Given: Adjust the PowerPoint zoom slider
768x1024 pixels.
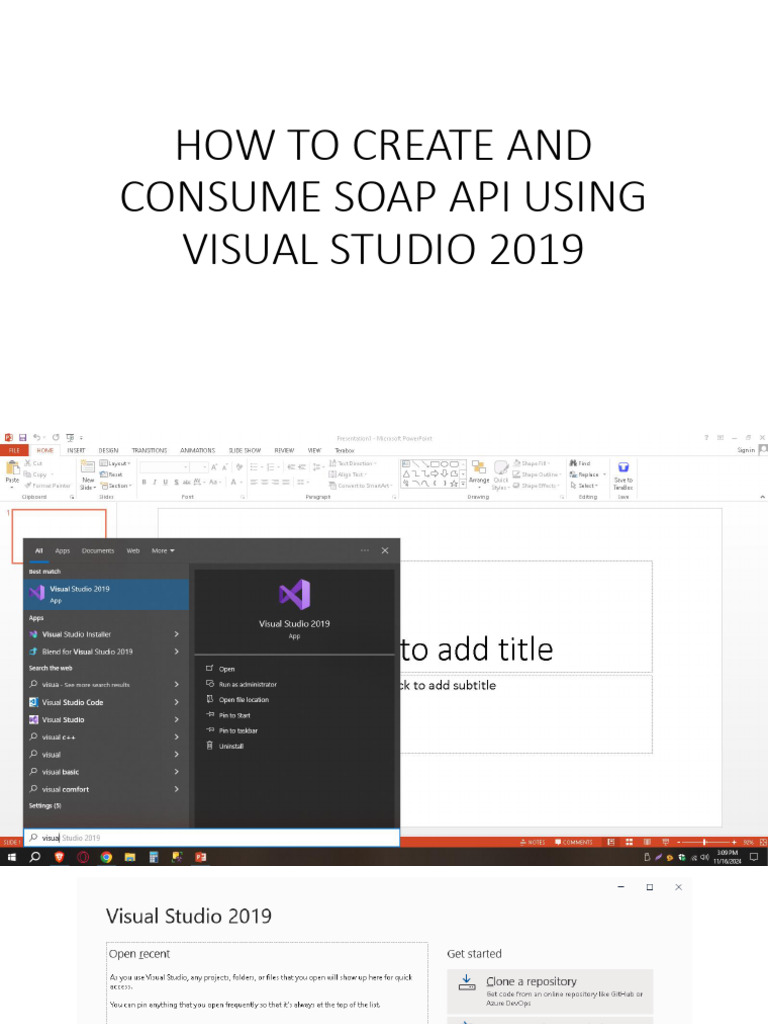Looking at the screenshot, I should (x=703, y=843).
